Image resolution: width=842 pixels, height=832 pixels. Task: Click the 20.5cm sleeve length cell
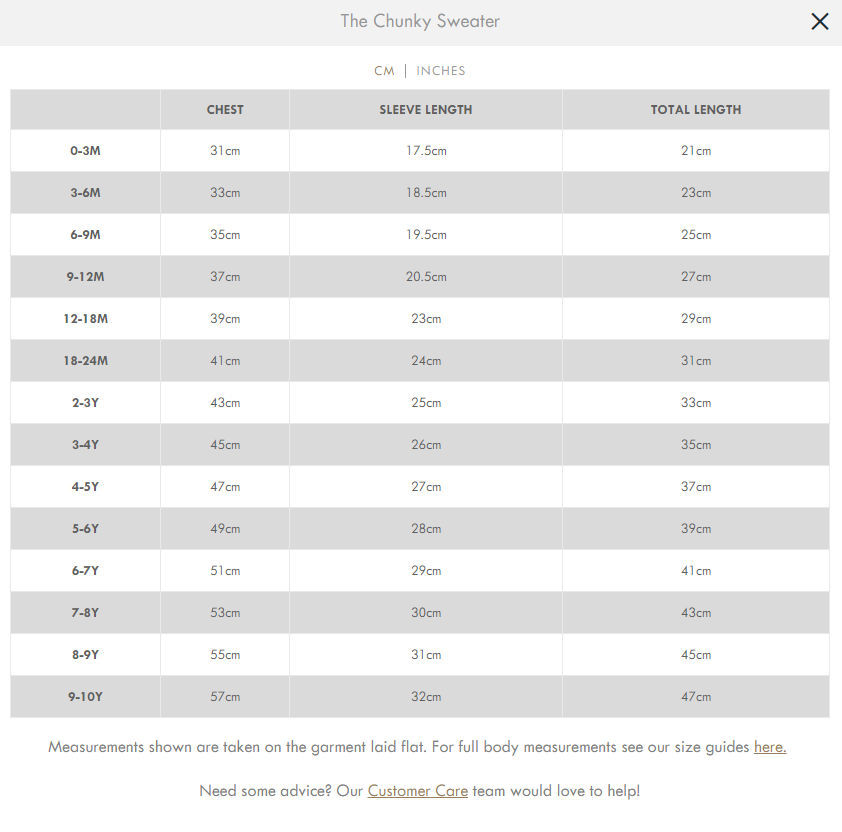(426, 277)
